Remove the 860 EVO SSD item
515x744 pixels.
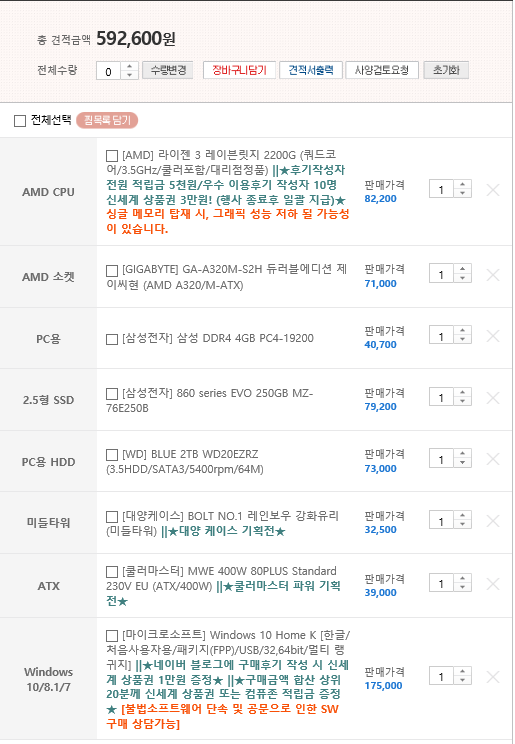point(493,398)
